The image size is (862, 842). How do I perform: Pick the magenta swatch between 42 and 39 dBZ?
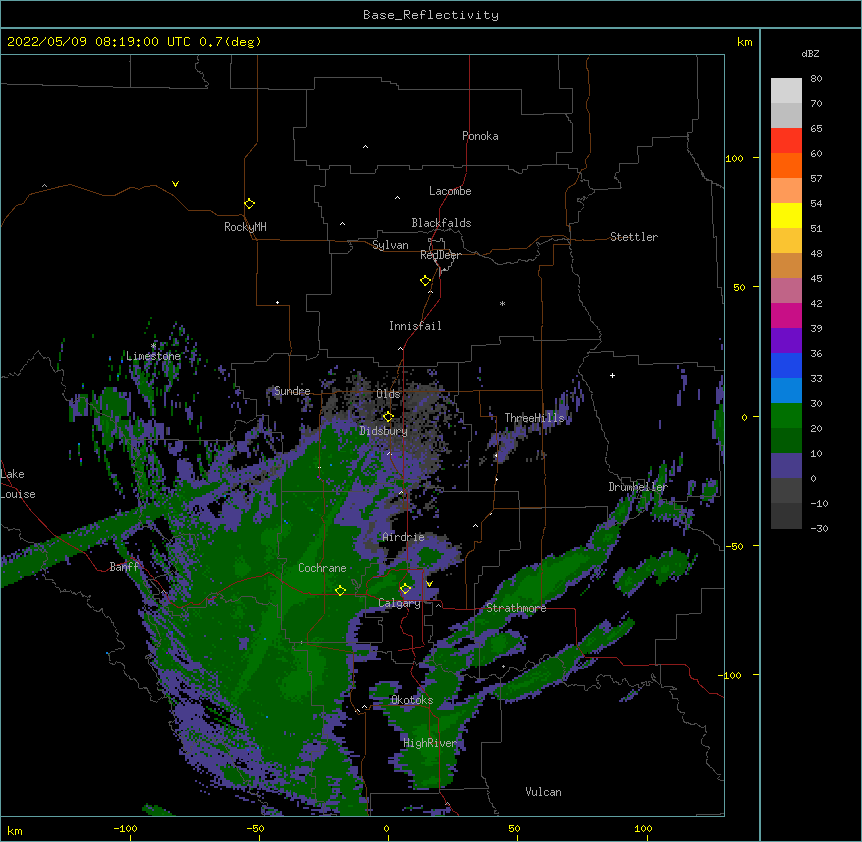click(786, 315)
